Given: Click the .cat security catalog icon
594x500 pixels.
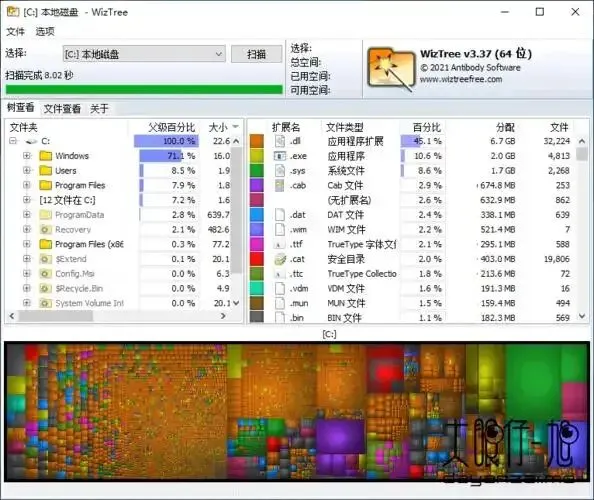Looking at the screenshot, I should (x=280, y=259).
